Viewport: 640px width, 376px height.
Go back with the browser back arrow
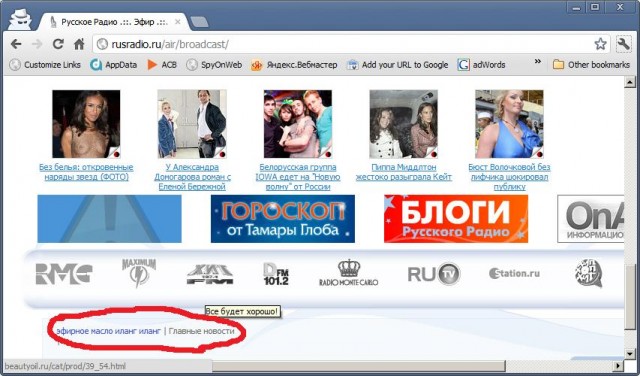16,44
